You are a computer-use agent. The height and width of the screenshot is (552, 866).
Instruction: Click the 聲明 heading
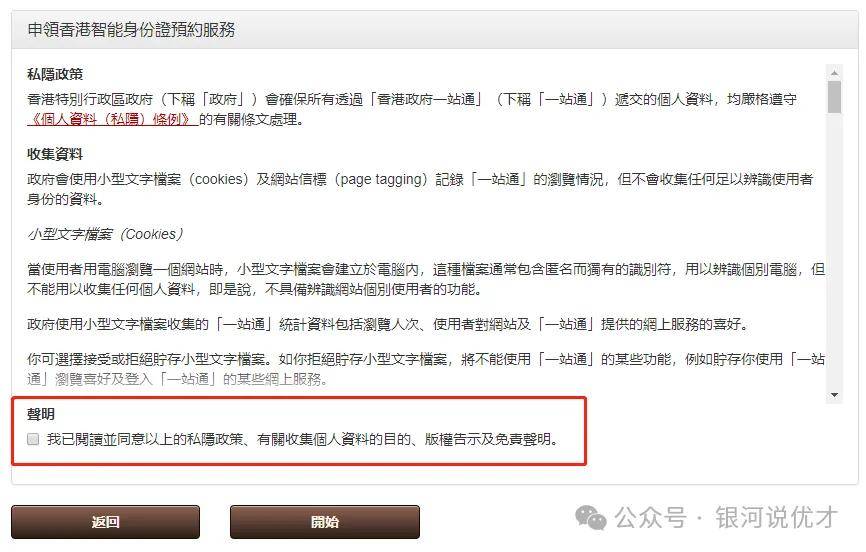[x=41, y=414]
